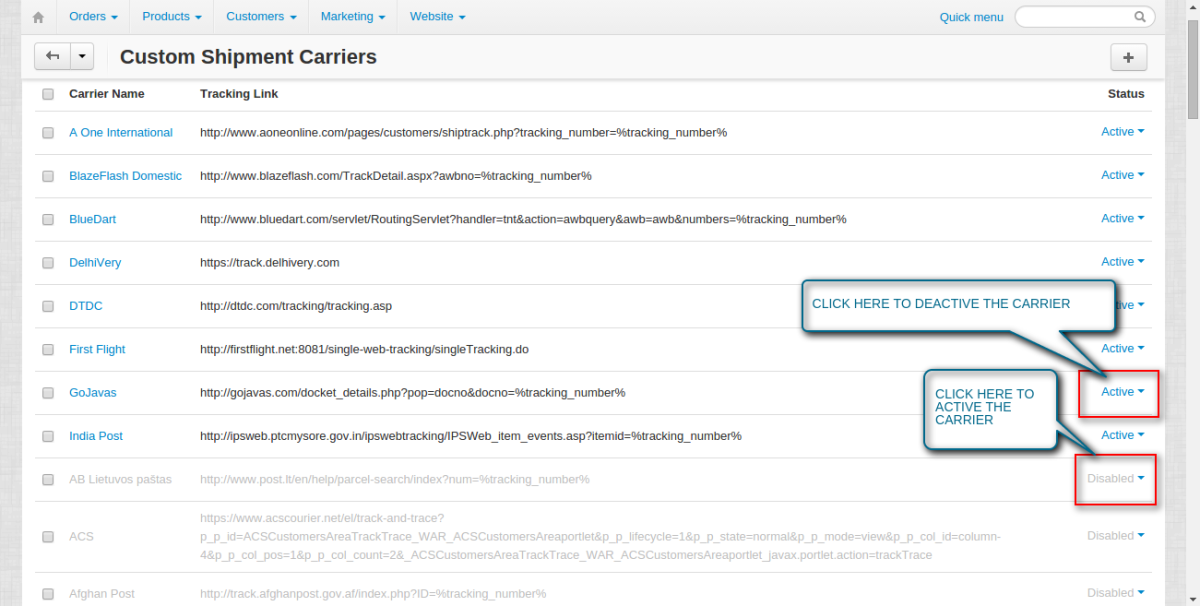Click the track.delhivery.com tracking link text
Image resolution: width=1200 pixels, height=606 pixels.
coord(270,262)
